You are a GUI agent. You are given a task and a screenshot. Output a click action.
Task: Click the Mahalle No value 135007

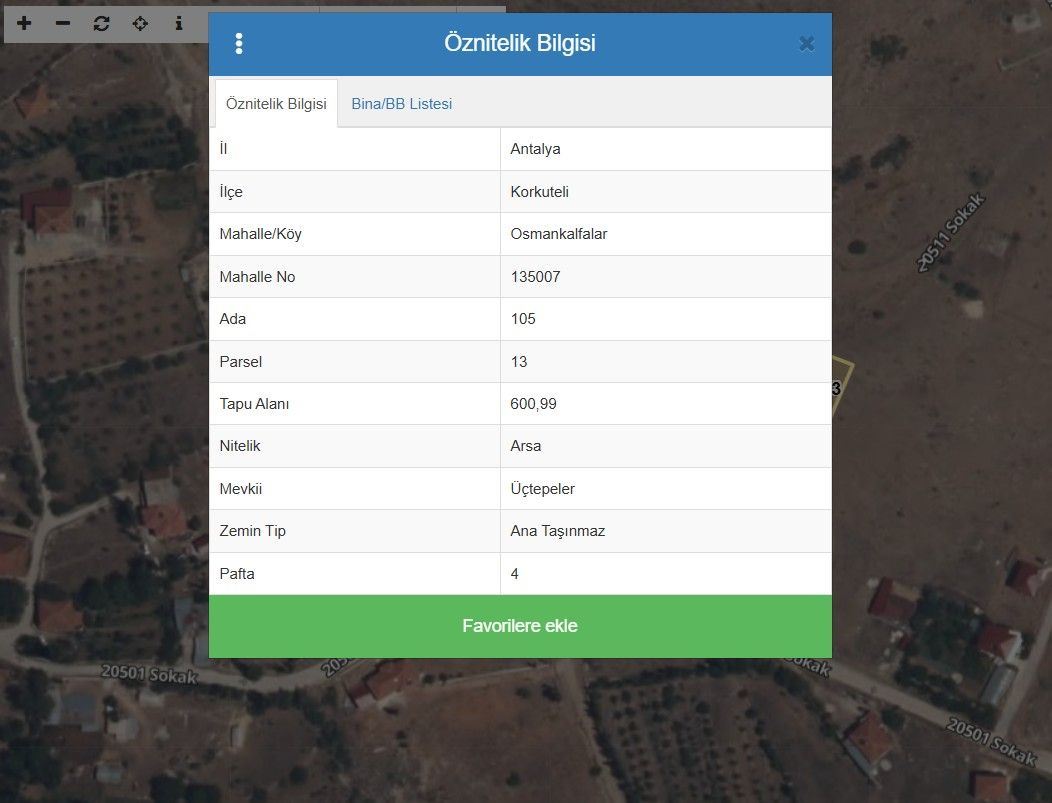point(535,277)
